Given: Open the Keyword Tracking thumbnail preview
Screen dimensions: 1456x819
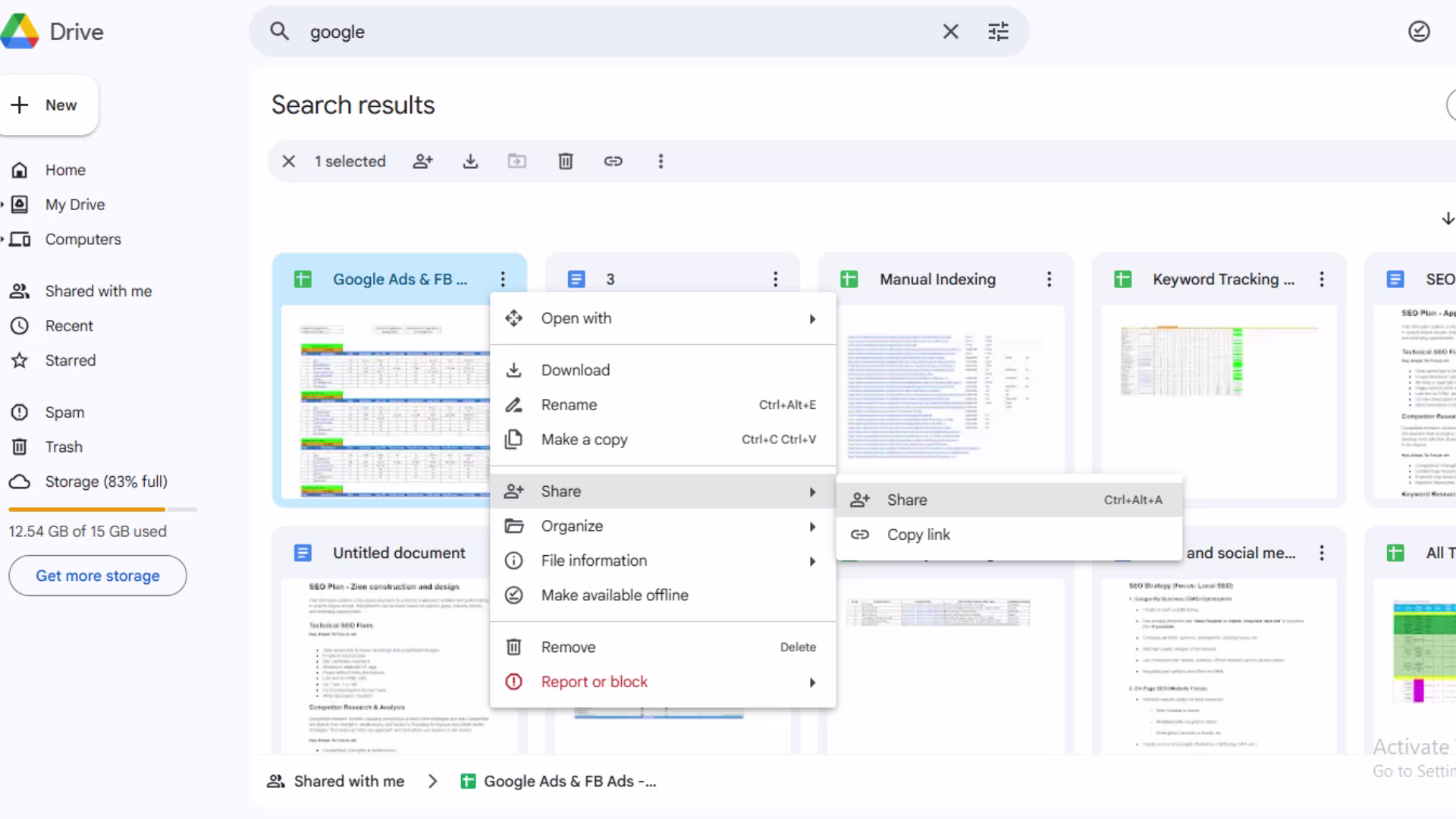Looking at the screenshot, I should [1219, 402].
